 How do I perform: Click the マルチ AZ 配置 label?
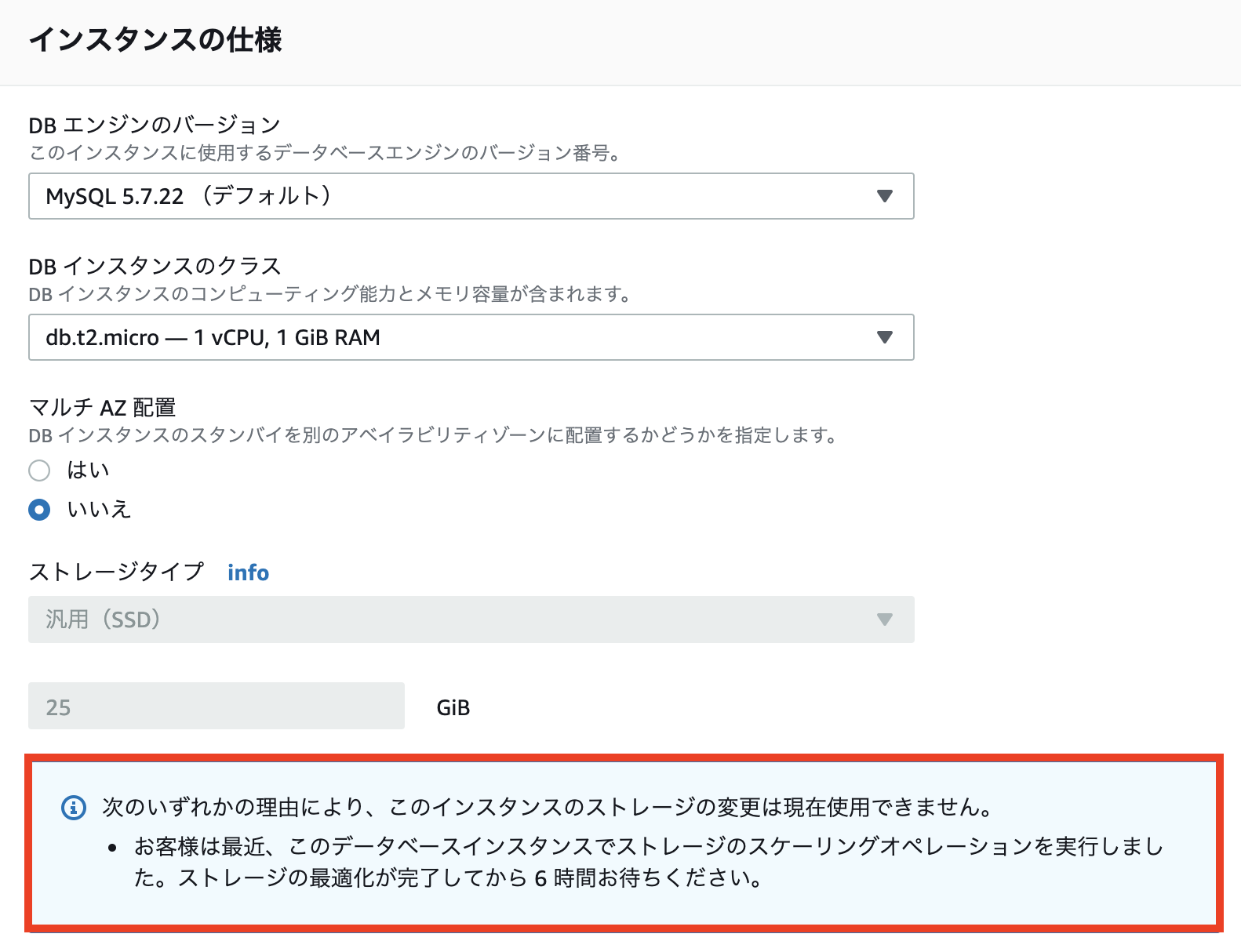point(102,407)
